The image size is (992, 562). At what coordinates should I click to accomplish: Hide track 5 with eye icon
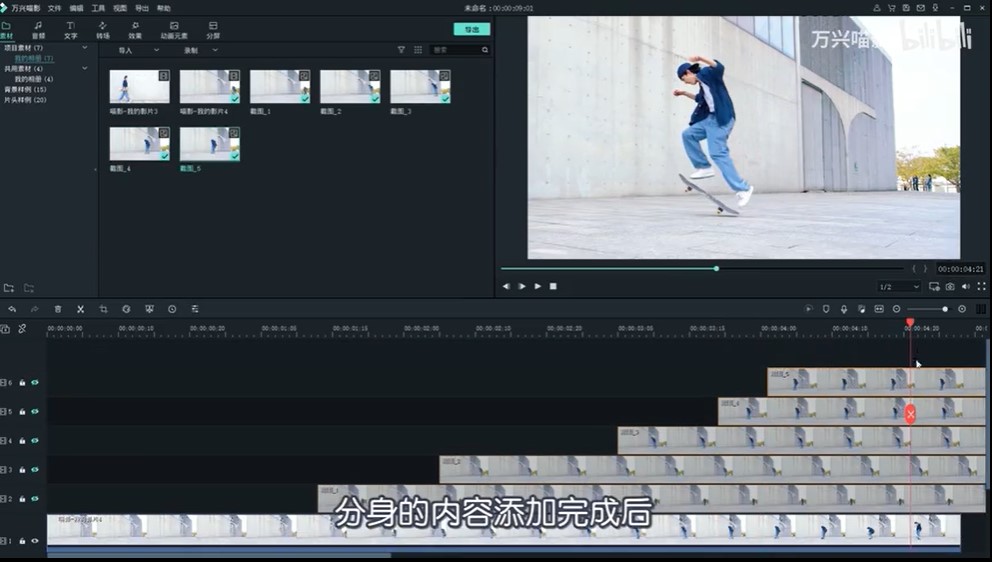pos(35,411)
